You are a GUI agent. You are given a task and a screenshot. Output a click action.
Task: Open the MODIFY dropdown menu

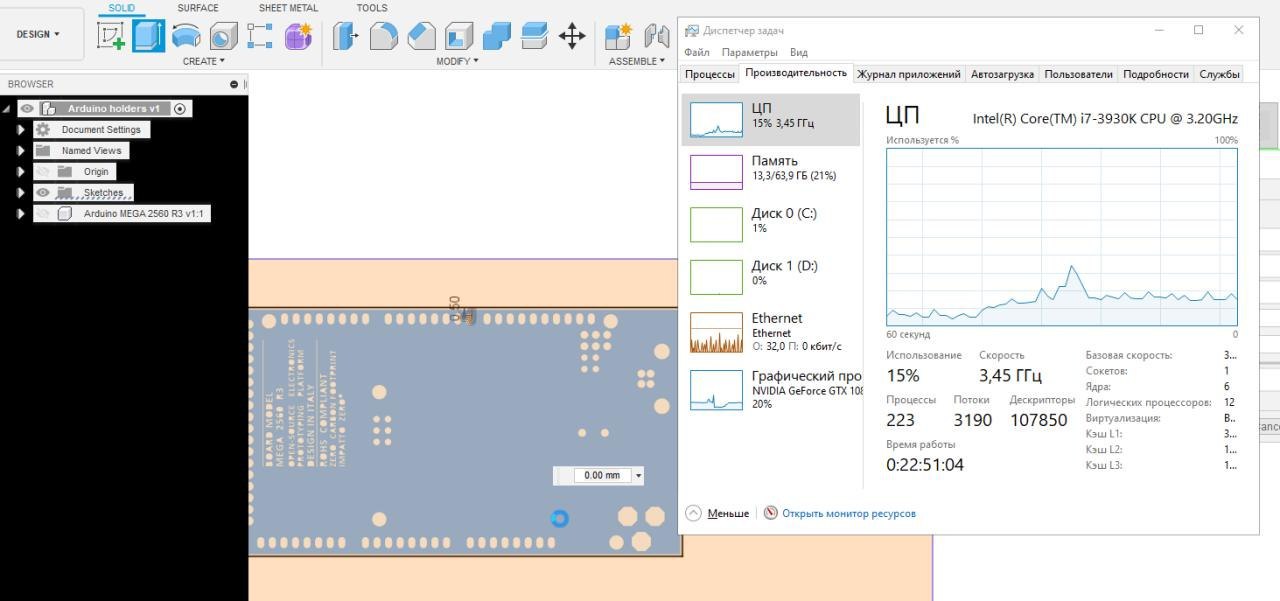point(457,61)
